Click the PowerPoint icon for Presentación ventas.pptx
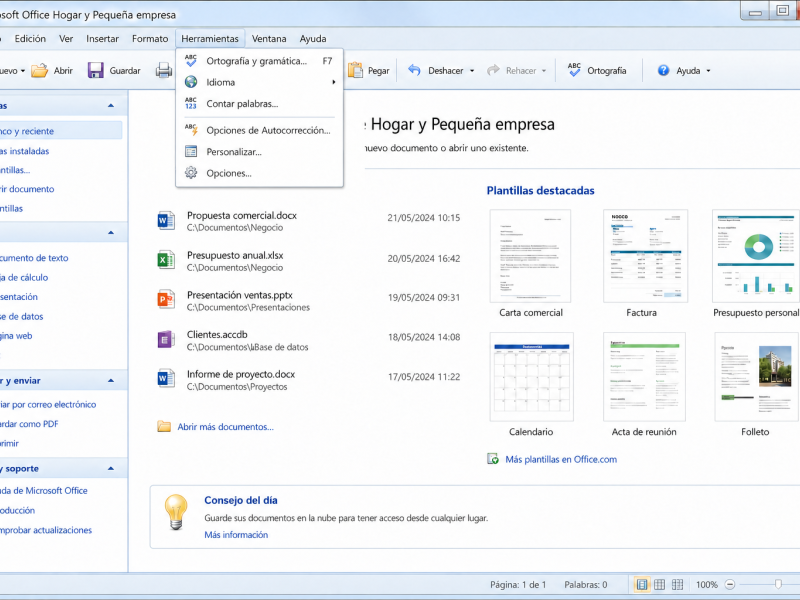The width and height of the screenshot is (800, 600). point(166,299)
